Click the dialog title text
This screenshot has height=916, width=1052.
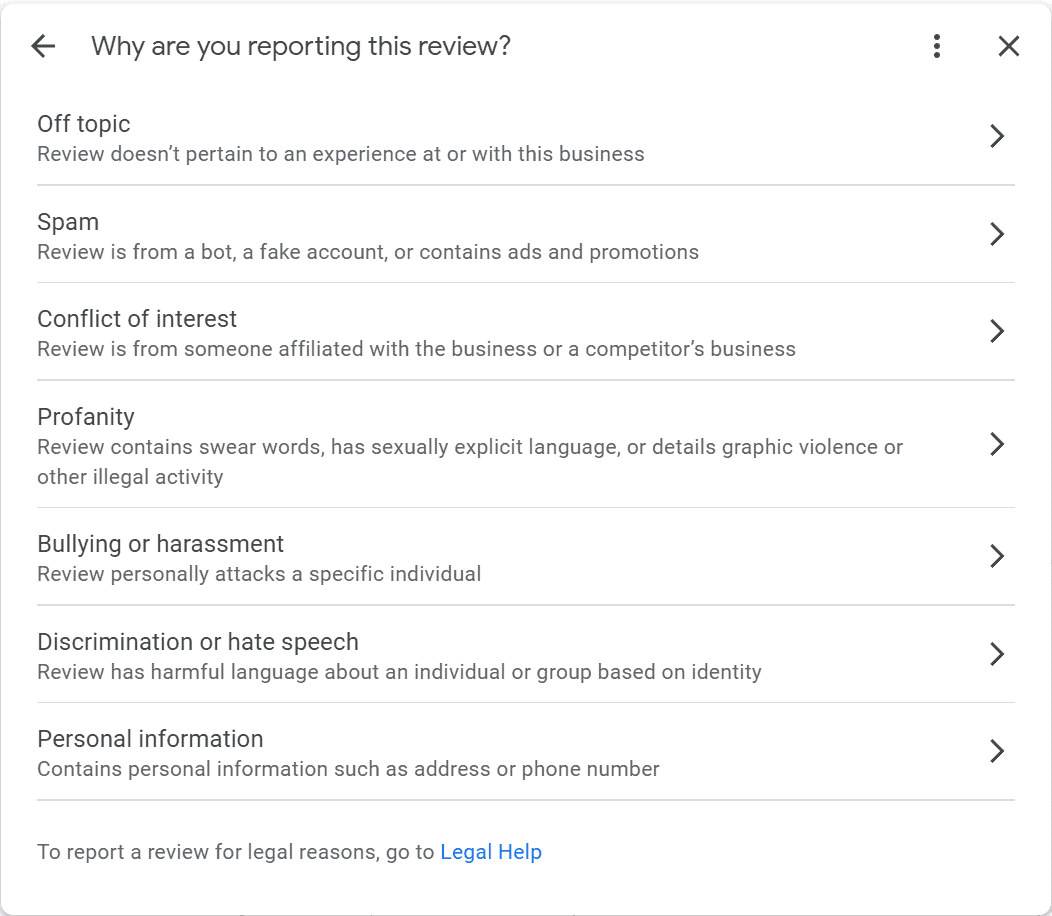point(300,46)
